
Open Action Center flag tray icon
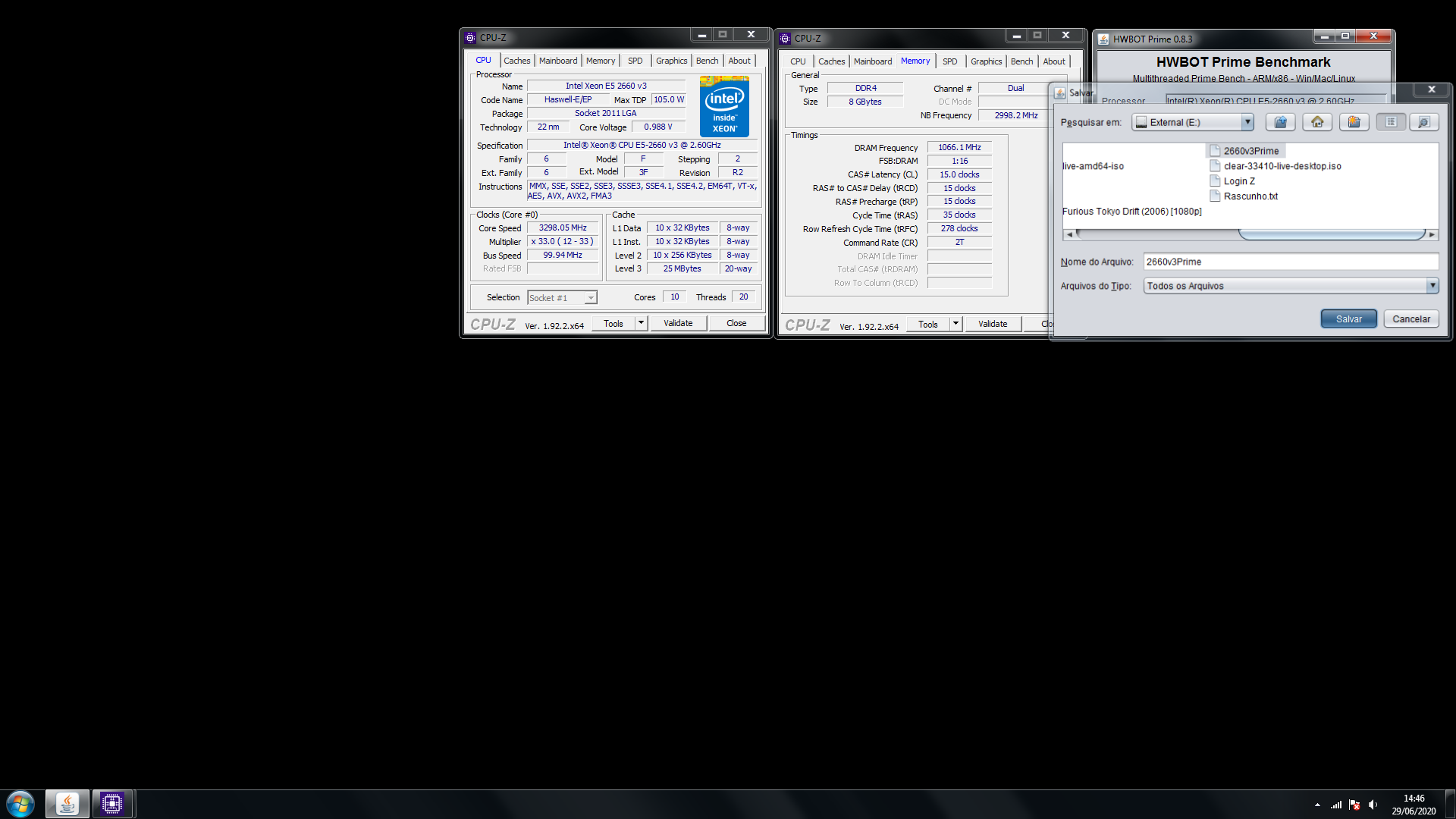(1354, 805)
